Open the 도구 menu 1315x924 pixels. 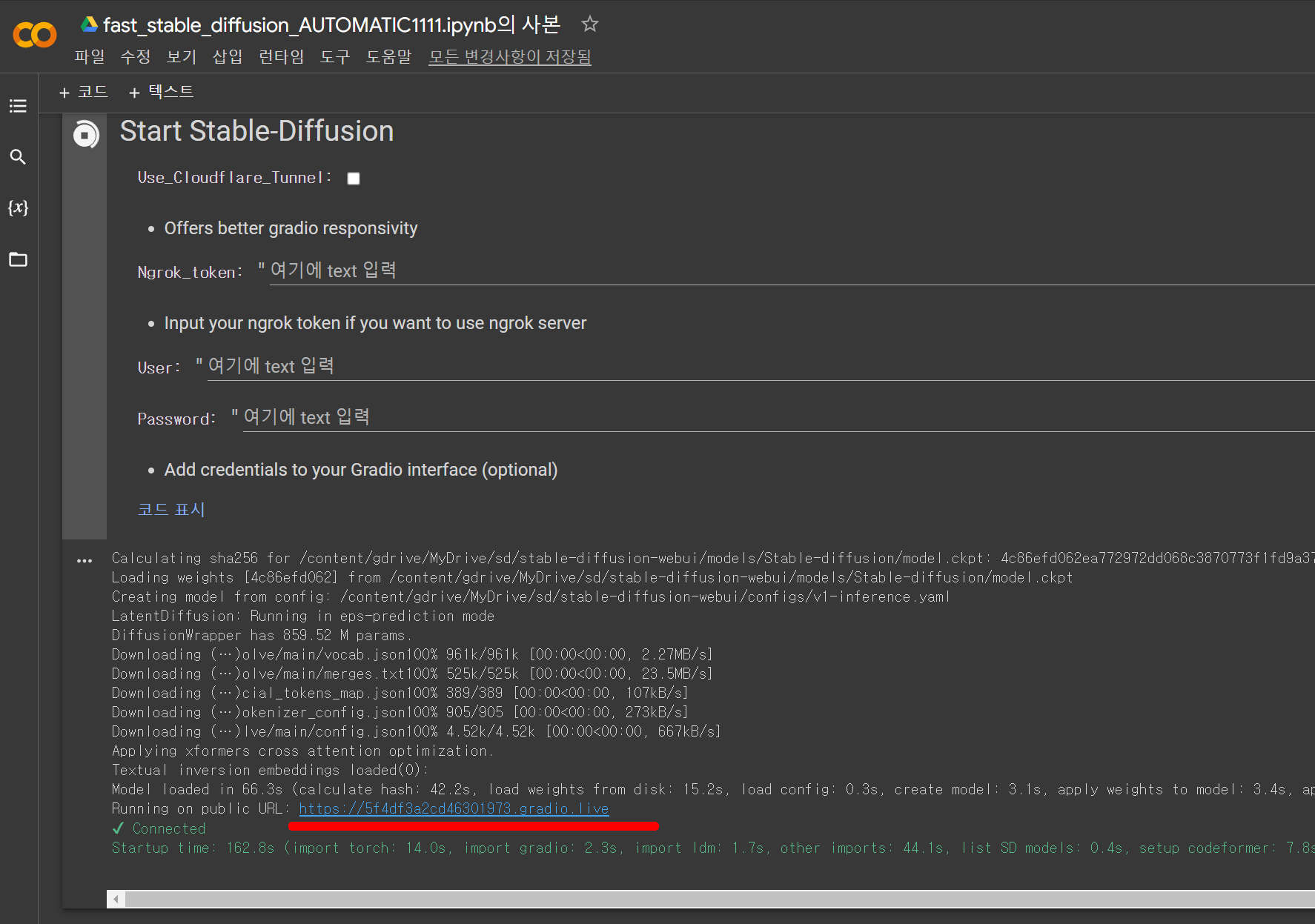pyautogui.click(x=335, y=57)
